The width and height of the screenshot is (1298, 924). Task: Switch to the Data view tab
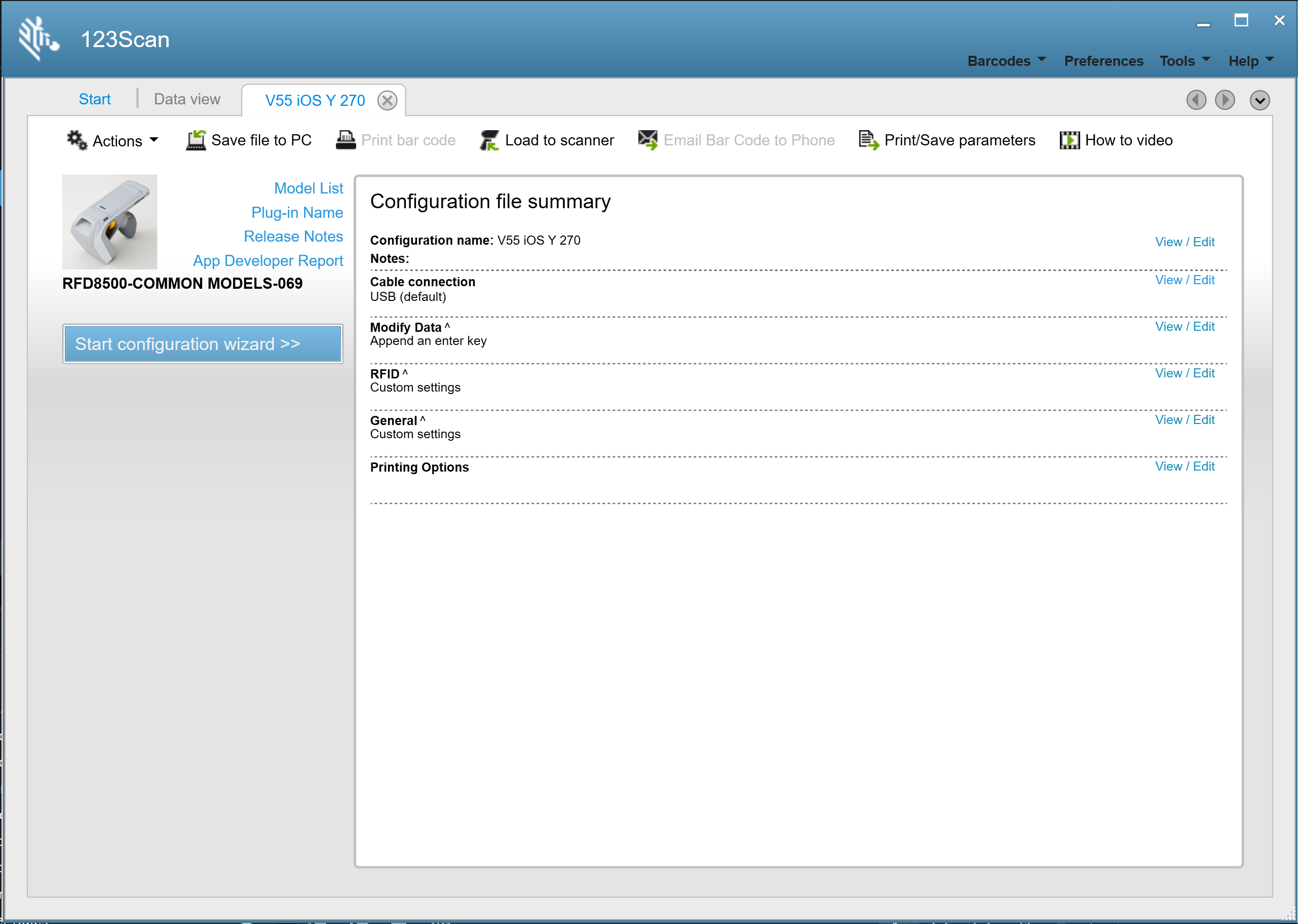186,99
